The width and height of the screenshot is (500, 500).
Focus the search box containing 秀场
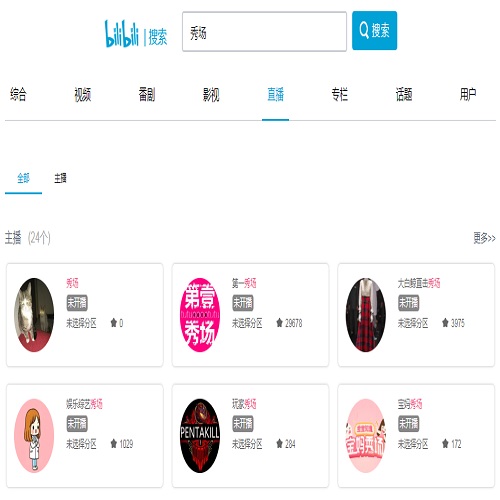[264, 32]
